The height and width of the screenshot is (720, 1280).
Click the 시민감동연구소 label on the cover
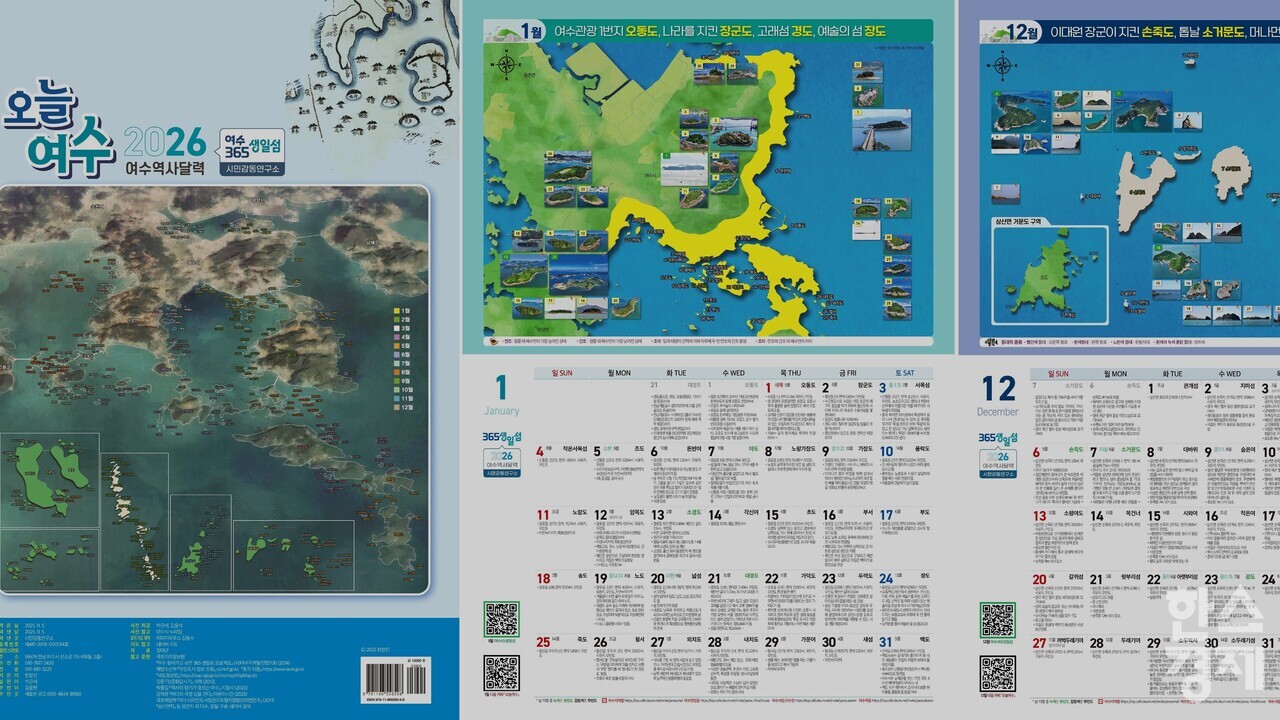point(254,169)
